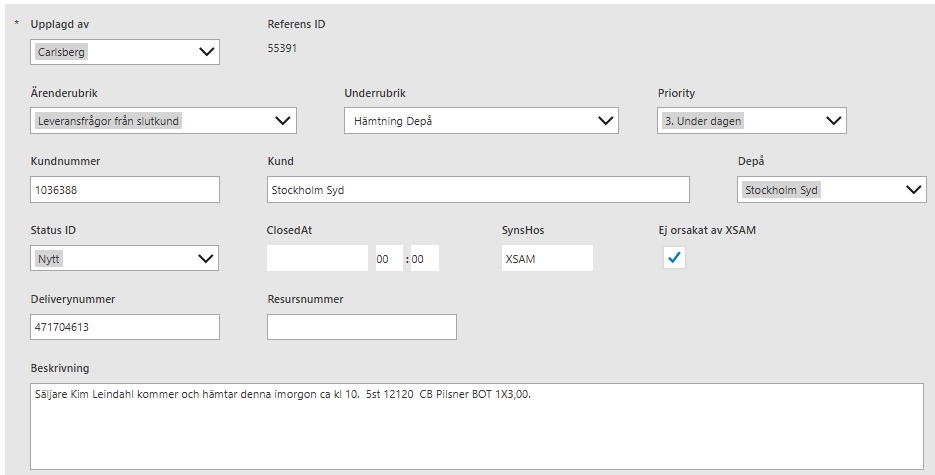Open the Status ID dropdown set to Nytt
Viewport: 935px width, 475px height.
[x=125, y=258]
